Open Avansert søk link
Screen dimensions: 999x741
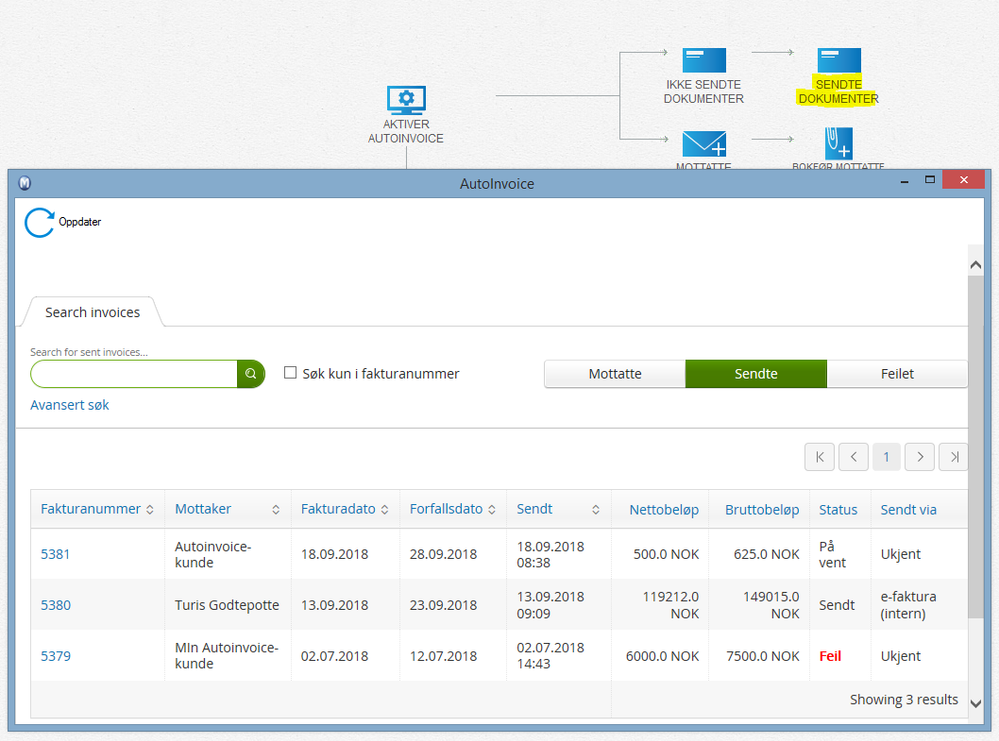(x=69, y=405)
